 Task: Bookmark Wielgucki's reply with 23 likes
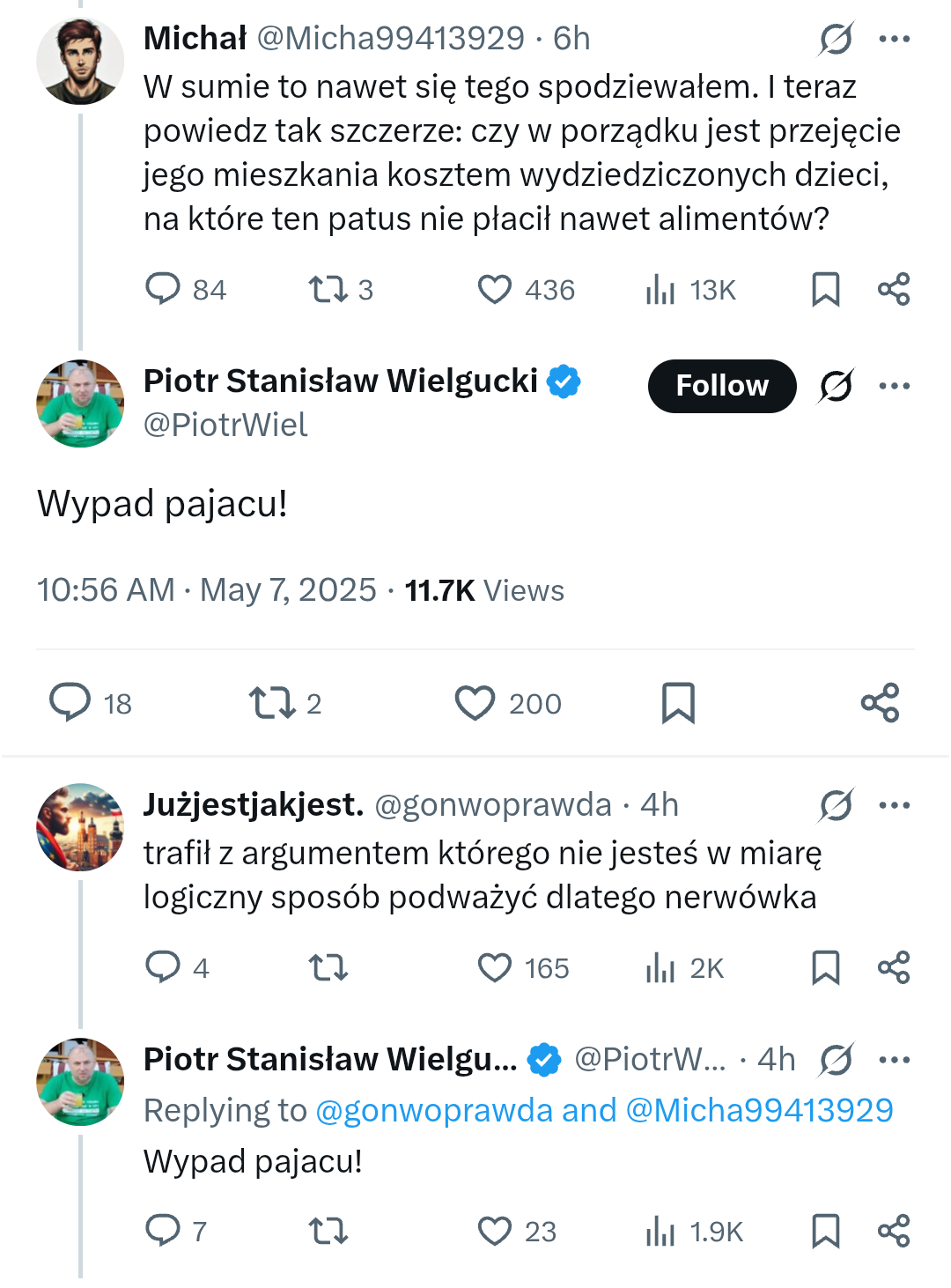(825, 1231)
